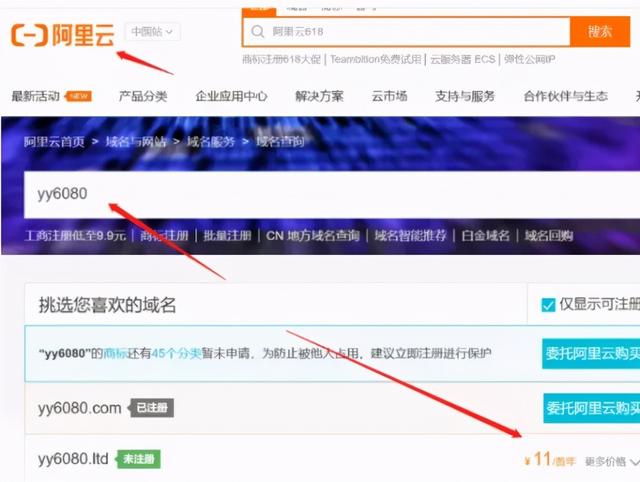Click 委托阿里云购买 in the trademark notice row
This screenshot has width=640, height=482.
[x=590, y=354]
